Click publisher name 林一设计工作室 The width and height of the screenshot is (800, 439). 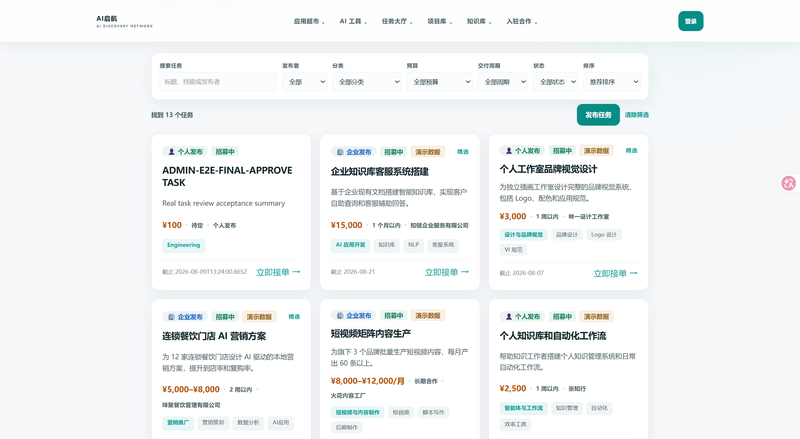tap(589, 216)
